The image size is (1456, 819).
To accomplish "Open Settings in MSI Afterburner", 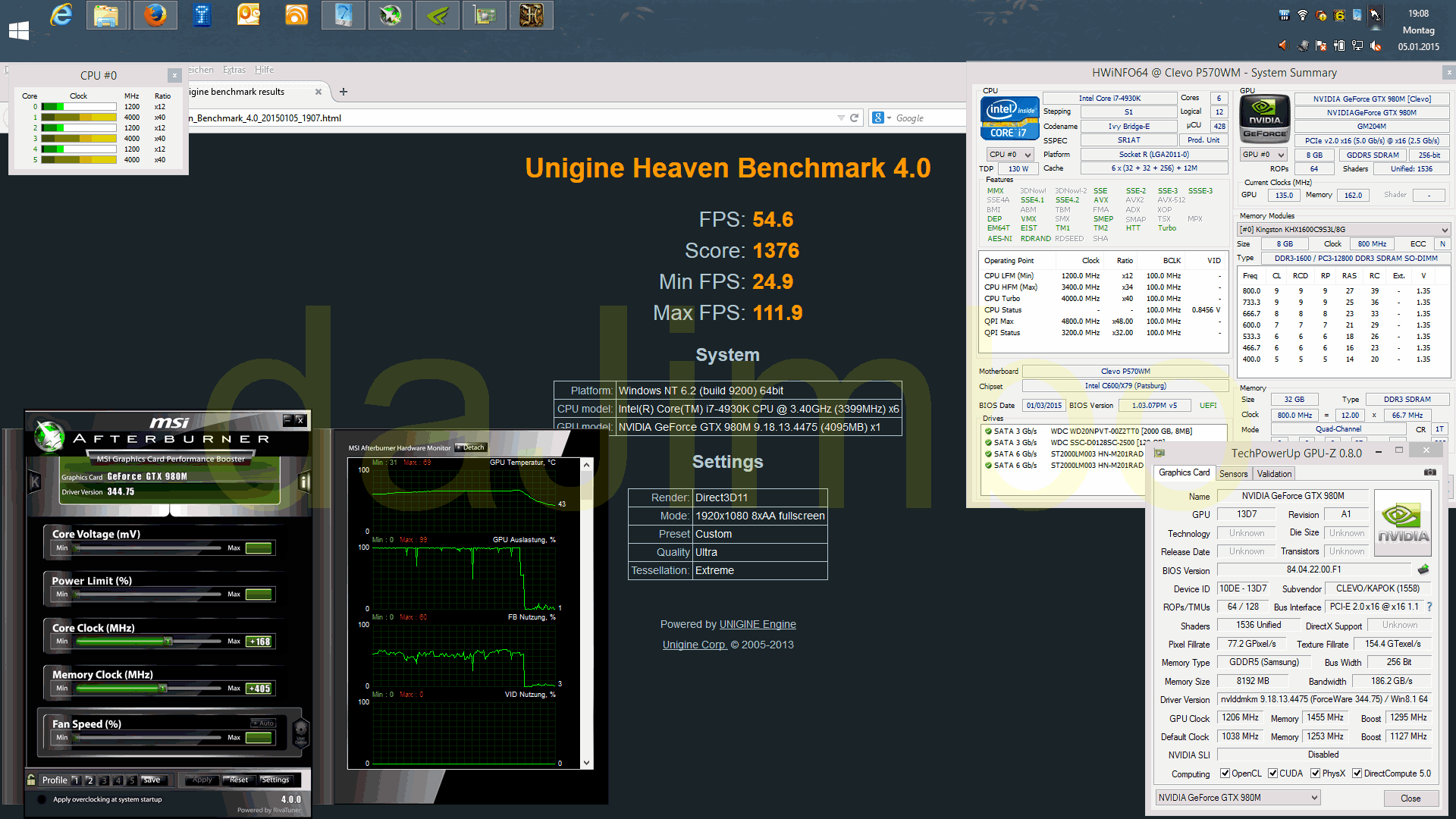I will click(x=275, y=780).
